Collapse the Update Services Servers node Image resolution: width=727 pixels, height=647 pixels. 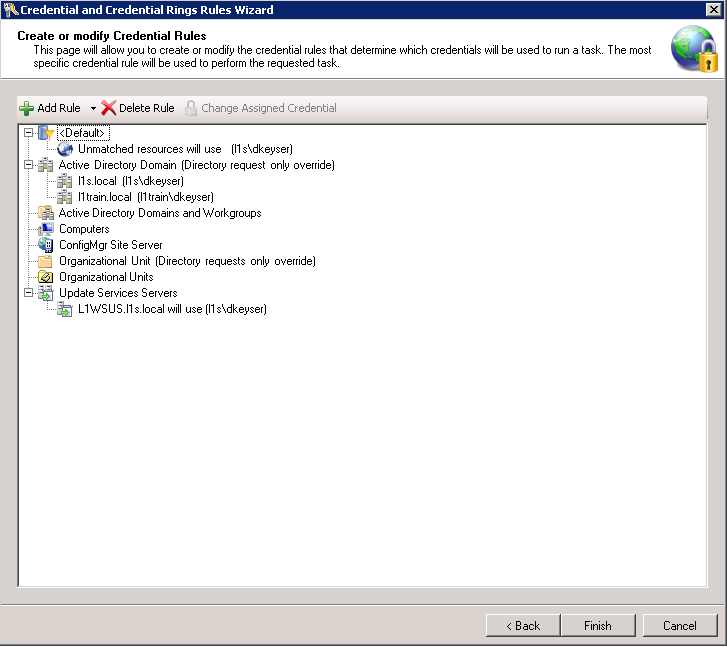(28, 293)
